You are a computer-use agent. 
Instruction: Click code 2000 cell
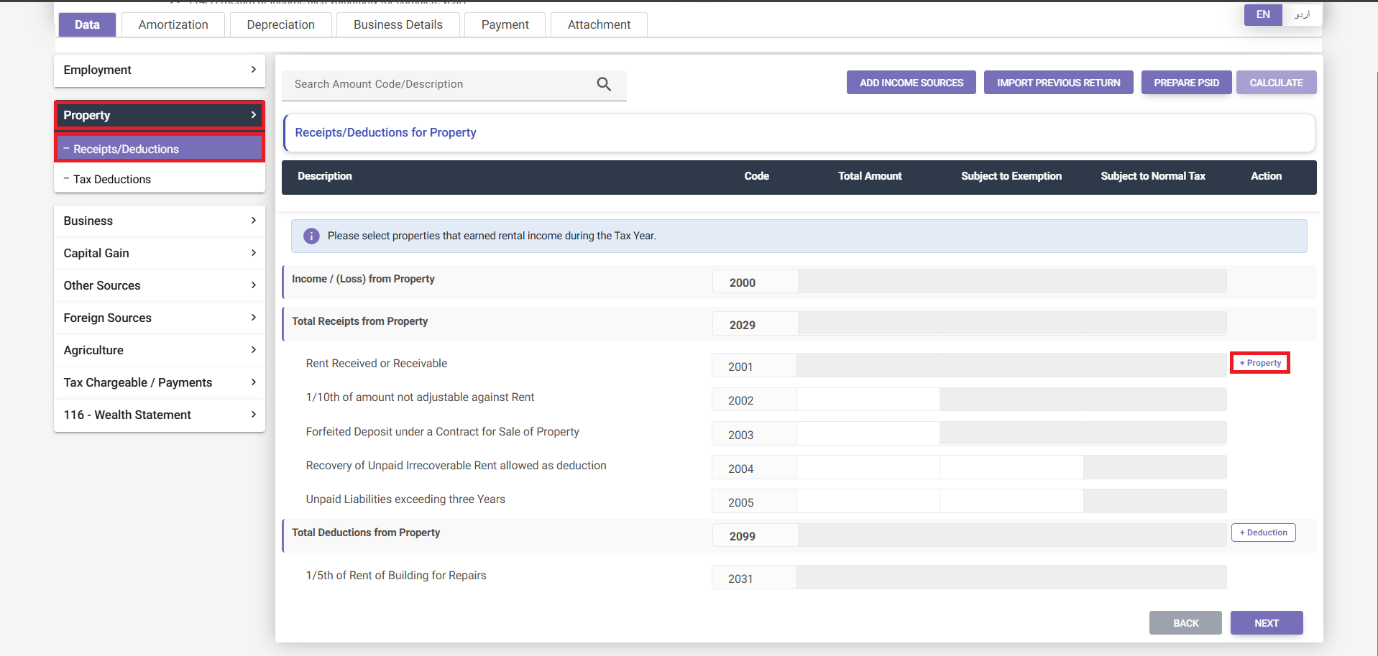point(754,282)
